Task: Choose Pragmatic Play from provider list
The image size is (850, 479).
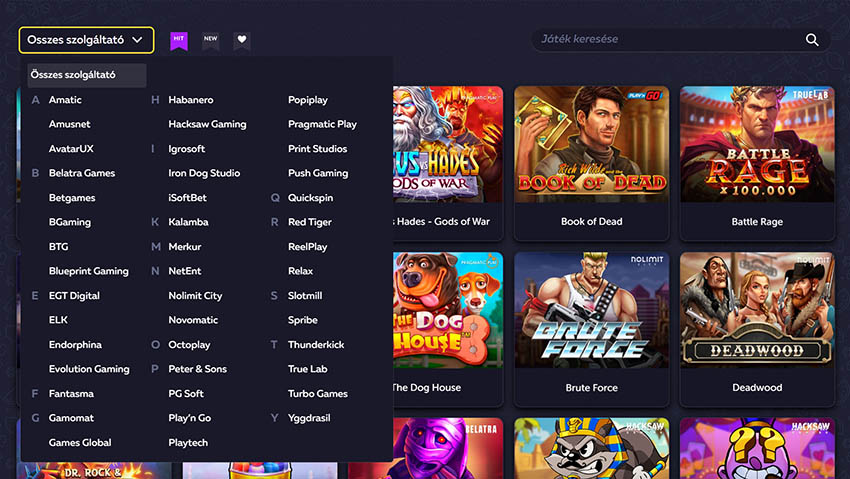Action: tap(322, 124)
